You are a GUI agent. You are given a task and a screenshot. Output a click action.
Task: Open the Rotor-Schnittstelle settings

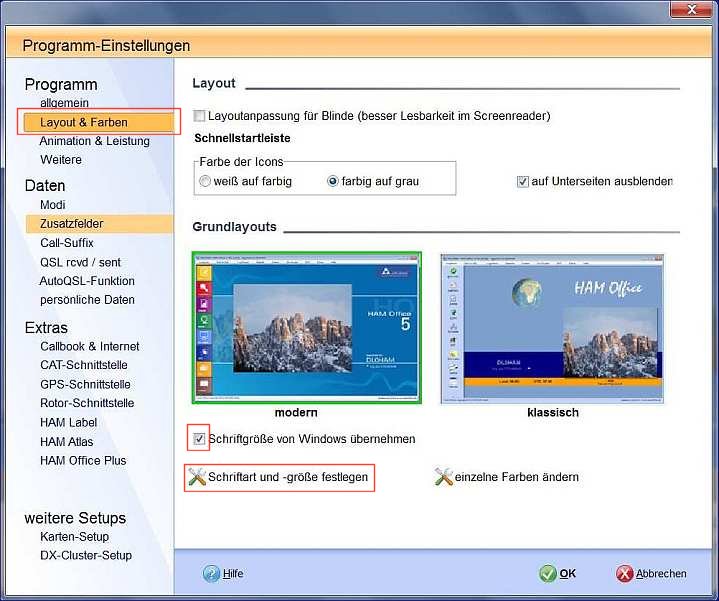tap(87, 403)
